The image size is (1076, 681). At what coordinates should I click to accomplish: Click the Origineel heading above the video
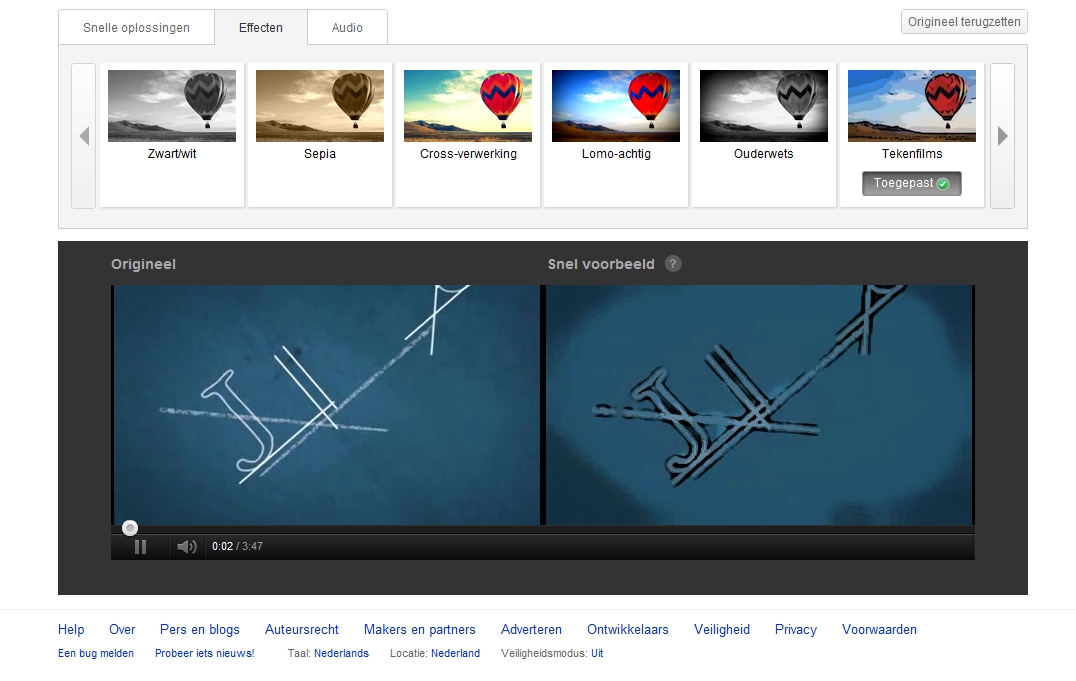(143, 264)
